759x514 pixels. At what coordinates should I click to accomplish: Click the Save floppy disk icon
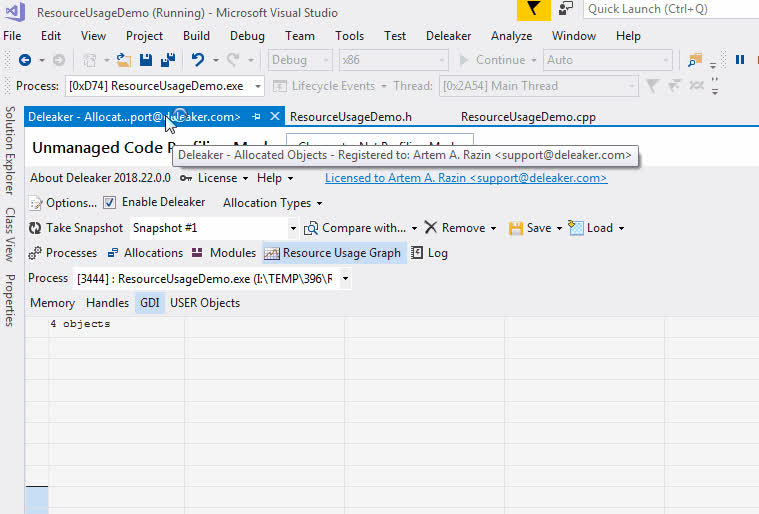coord(146,60)
